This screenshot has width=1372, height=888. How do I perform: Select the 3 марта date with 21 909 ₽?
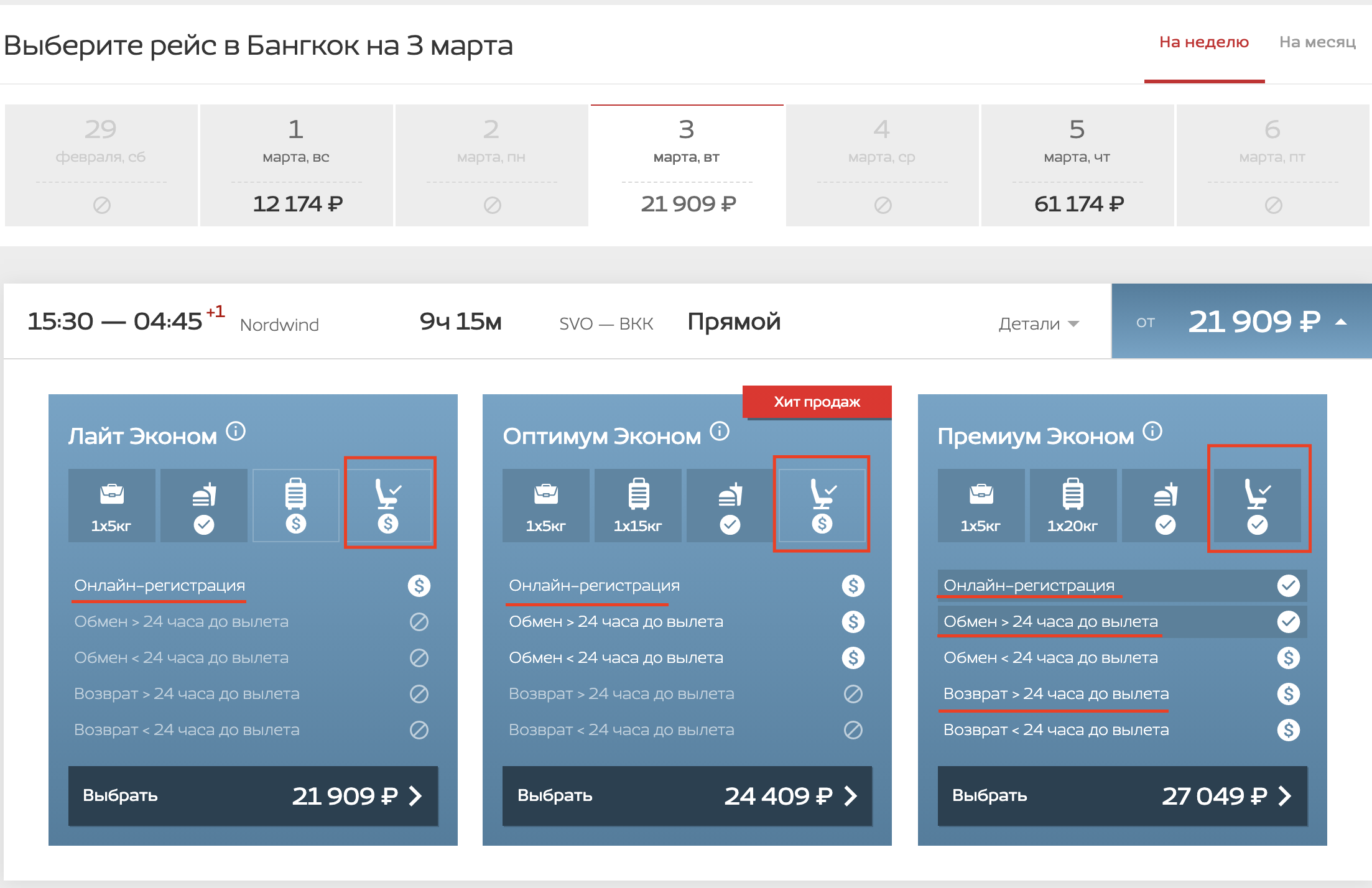[x=687, y=165]
